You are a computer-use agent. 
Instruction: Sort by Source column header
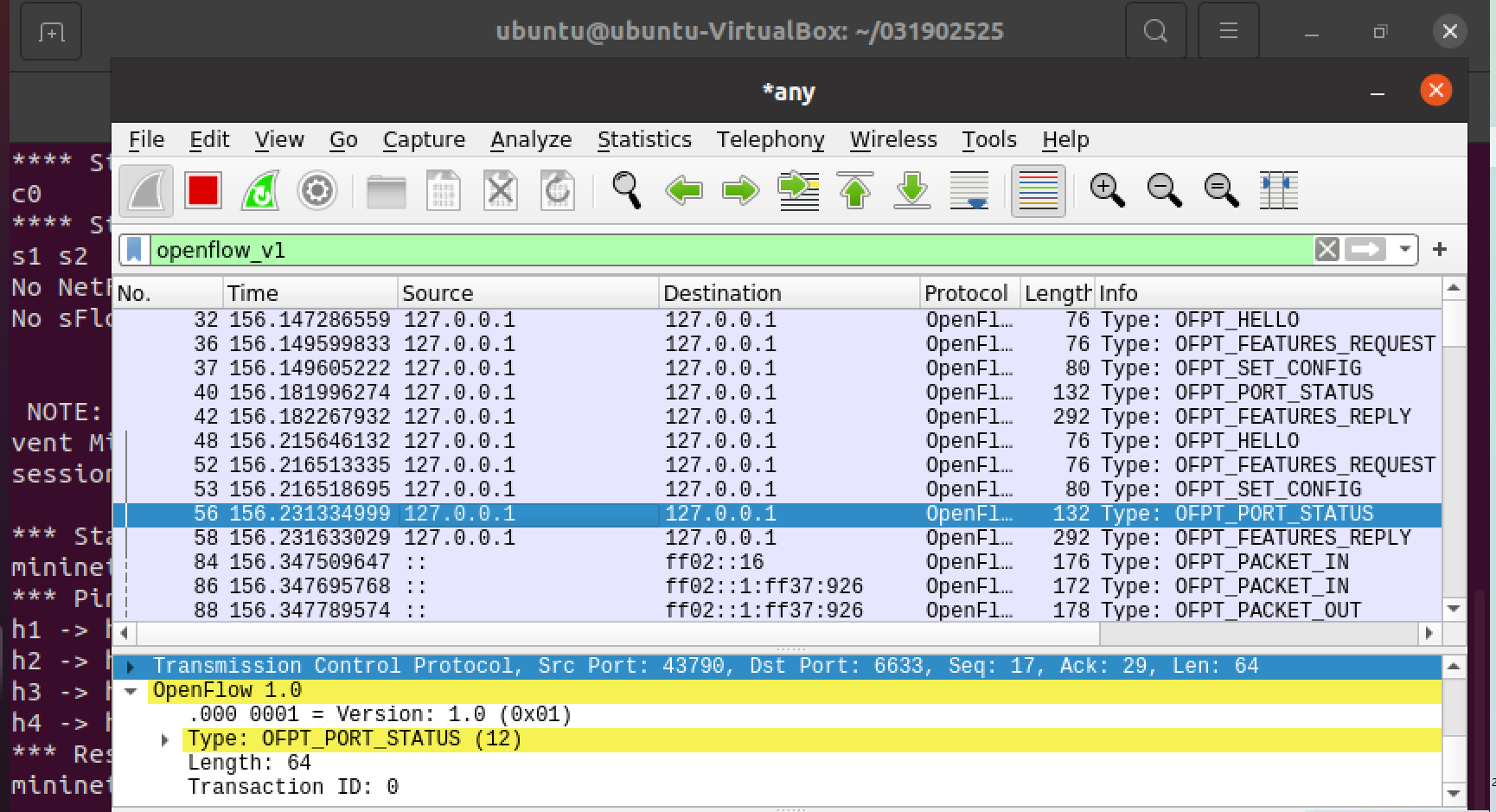[528, 293]
